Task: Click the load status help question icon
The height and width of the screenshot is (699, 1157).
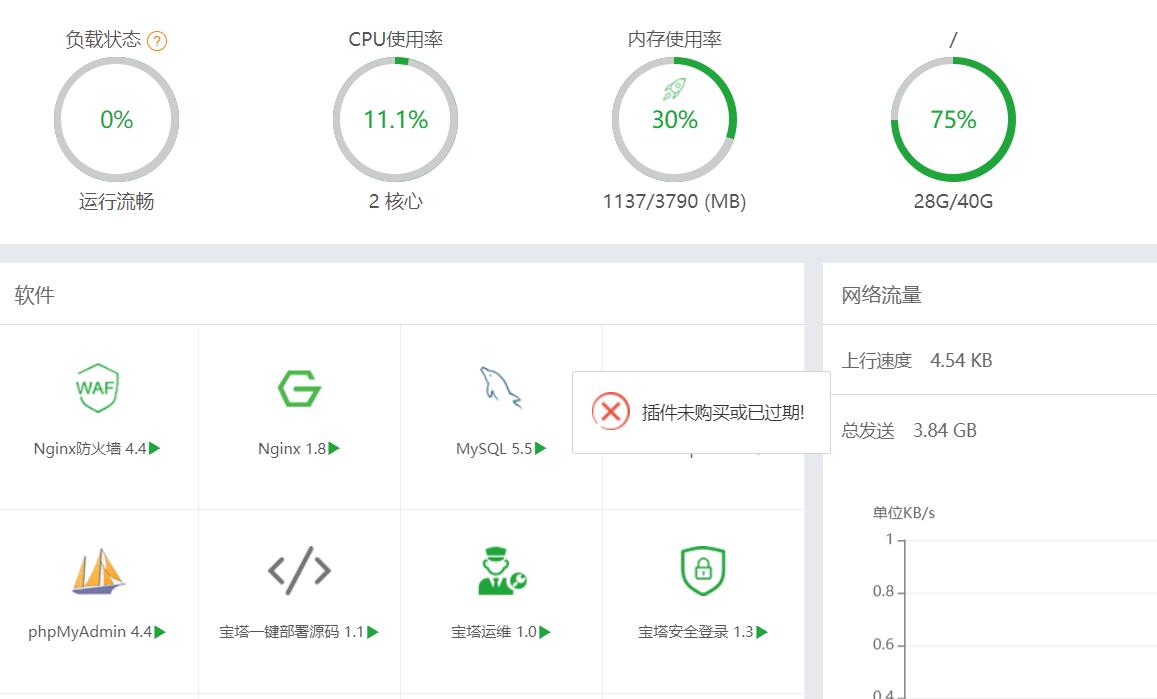Action: [157, 41]
